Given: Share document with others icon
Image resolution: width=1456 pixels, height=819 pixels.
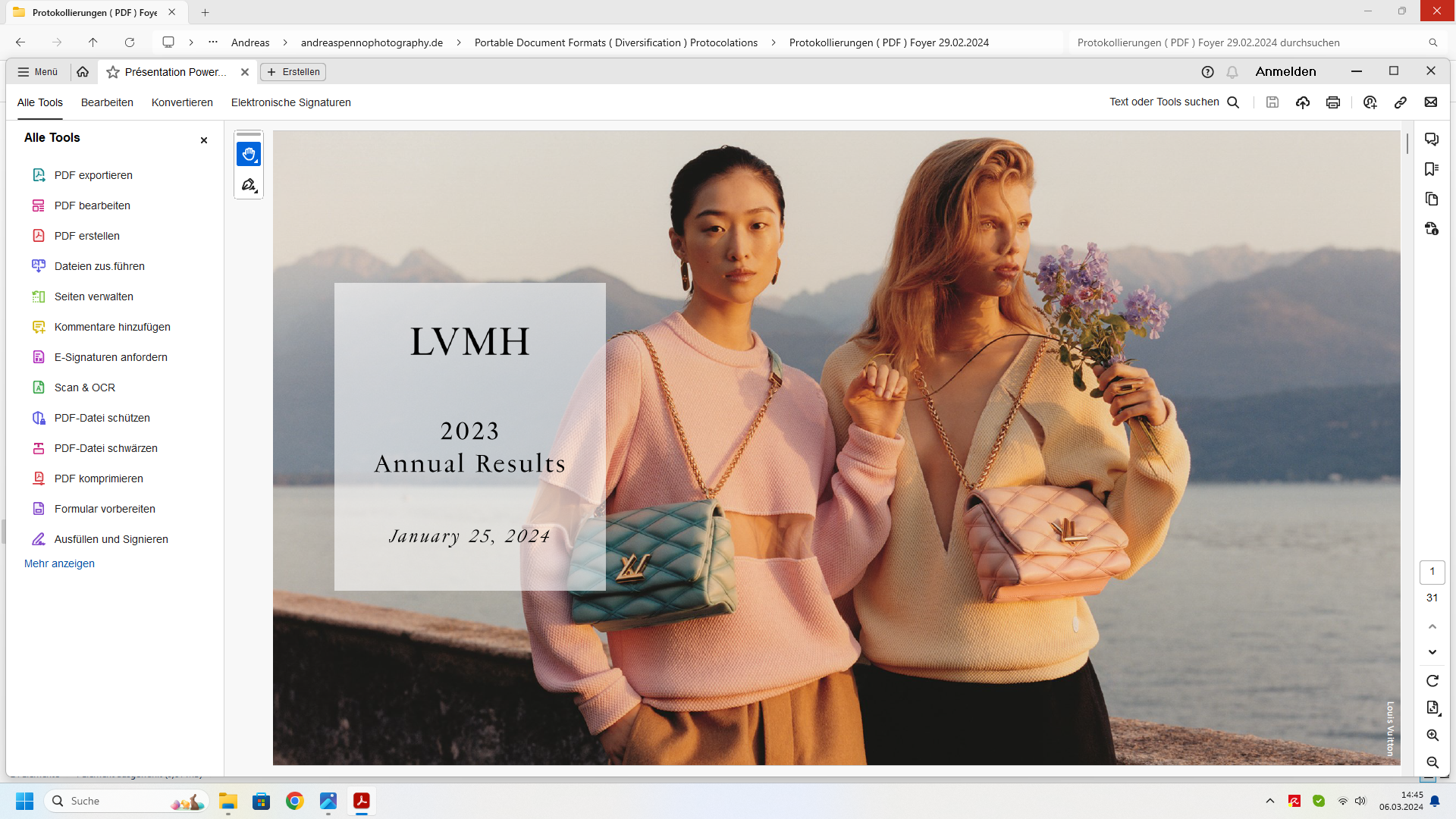Looking at the screenshot, I should [x=1370, y=102].
